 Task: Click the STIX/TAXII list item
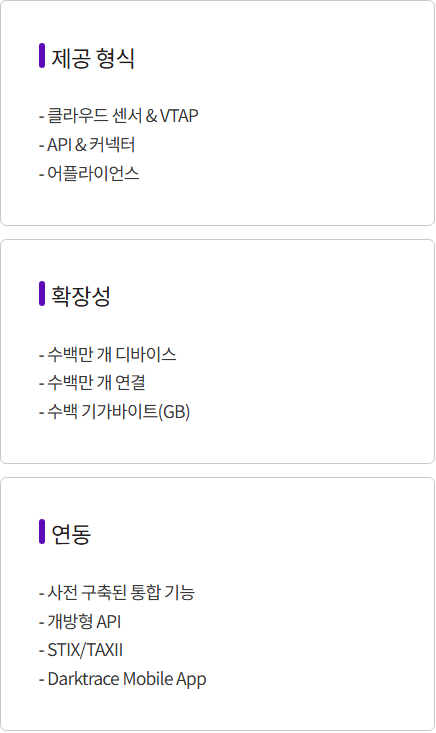pyautogui.click(x=81, y=650)
